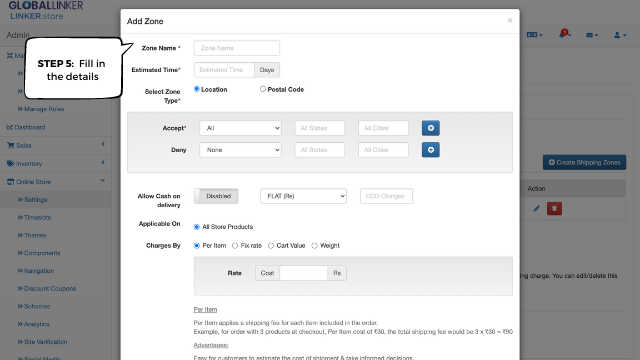
Task: Open the mail envelope icon menu
Action: click(592, 35)
